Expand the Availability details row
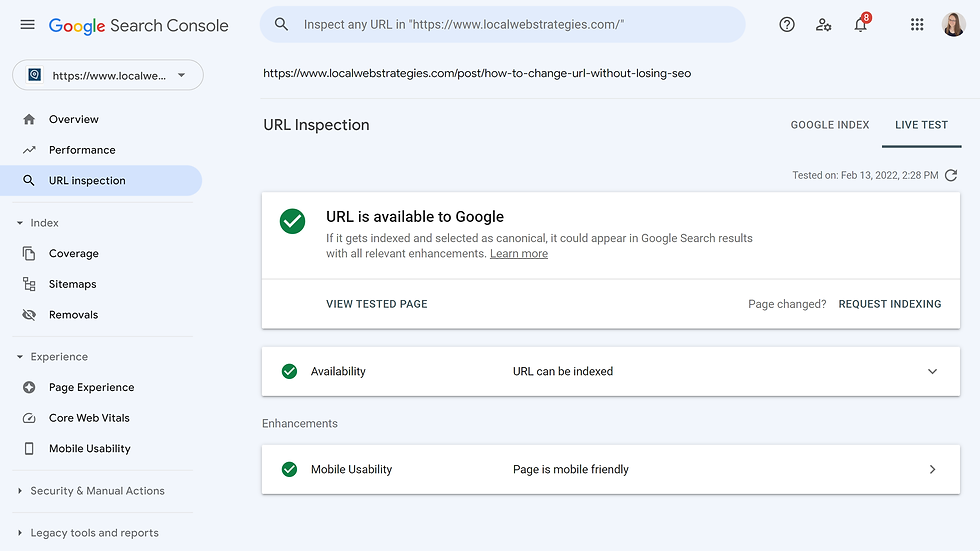This screenshot has height=551, width=980. point(611,372)
